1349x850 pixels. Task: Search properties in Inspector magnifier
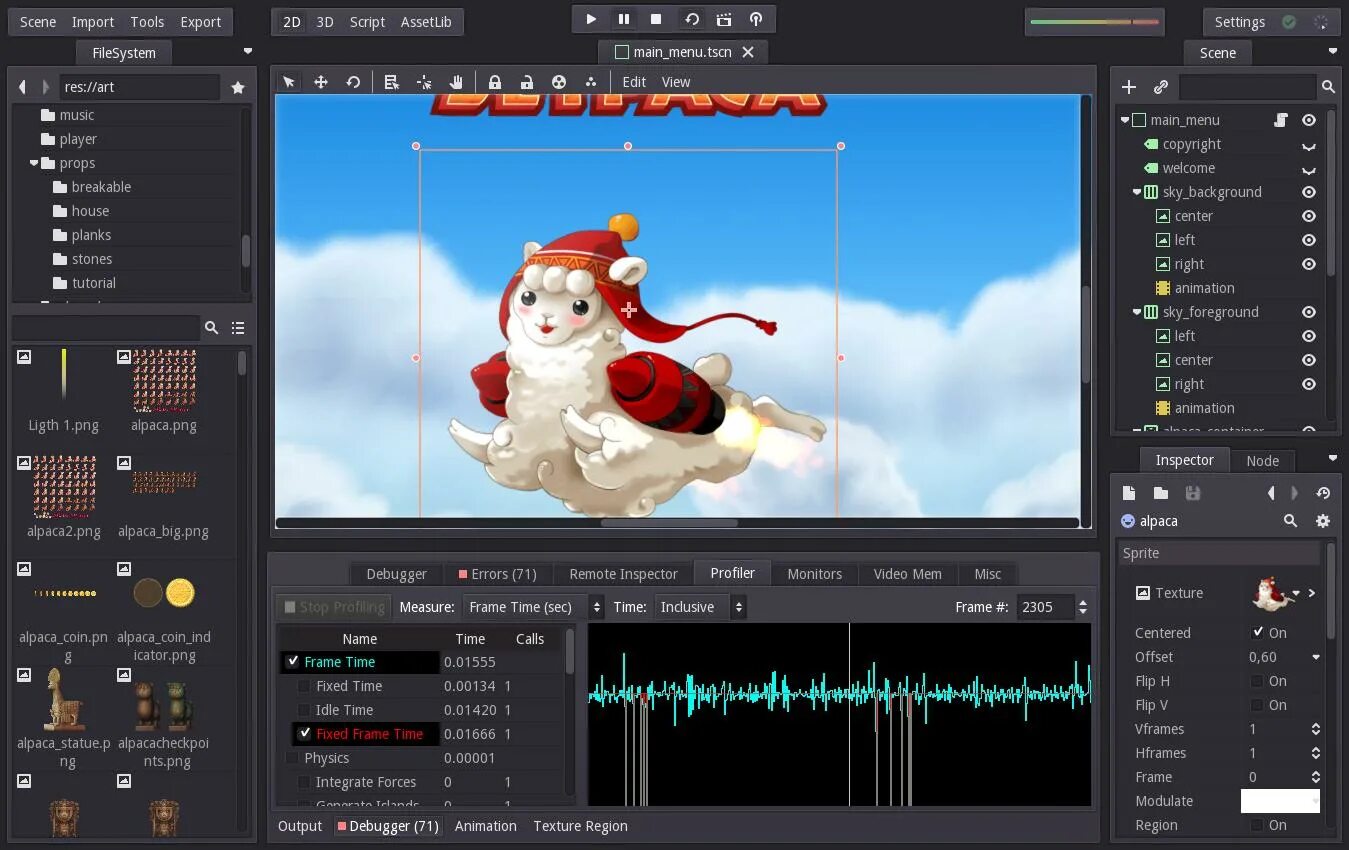pos(1290,521)
